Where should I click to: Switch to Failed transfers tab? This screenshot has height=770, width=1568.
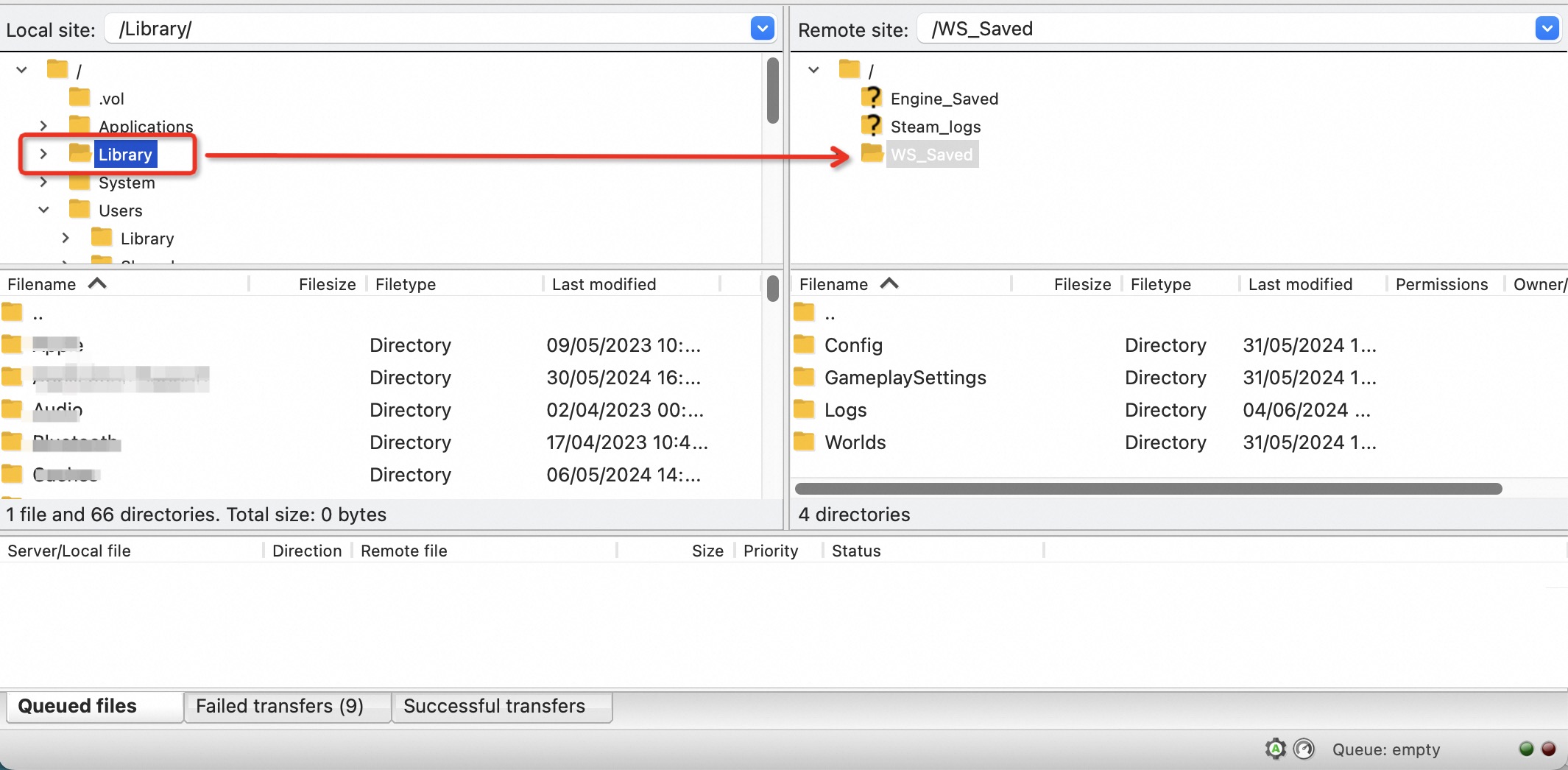[280, 706]
